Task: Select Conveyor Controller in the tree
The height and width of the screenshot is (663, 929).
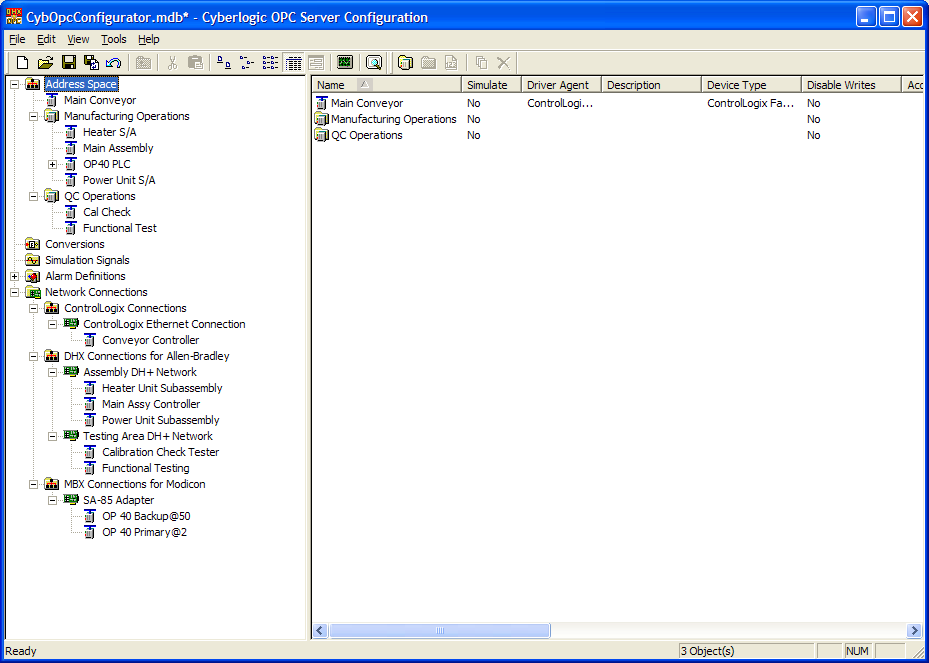Action: click(x=150, y=340)
